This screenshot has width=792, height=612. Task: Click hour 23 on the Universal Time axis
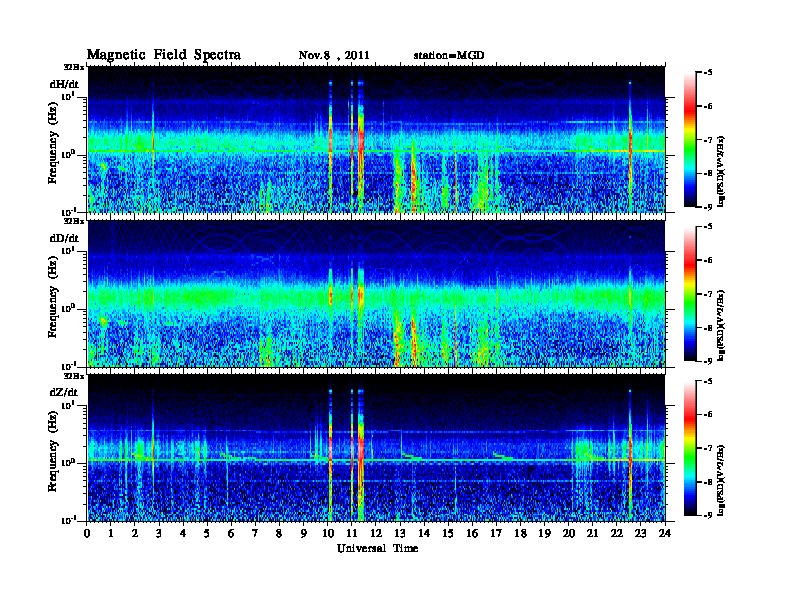640,533
